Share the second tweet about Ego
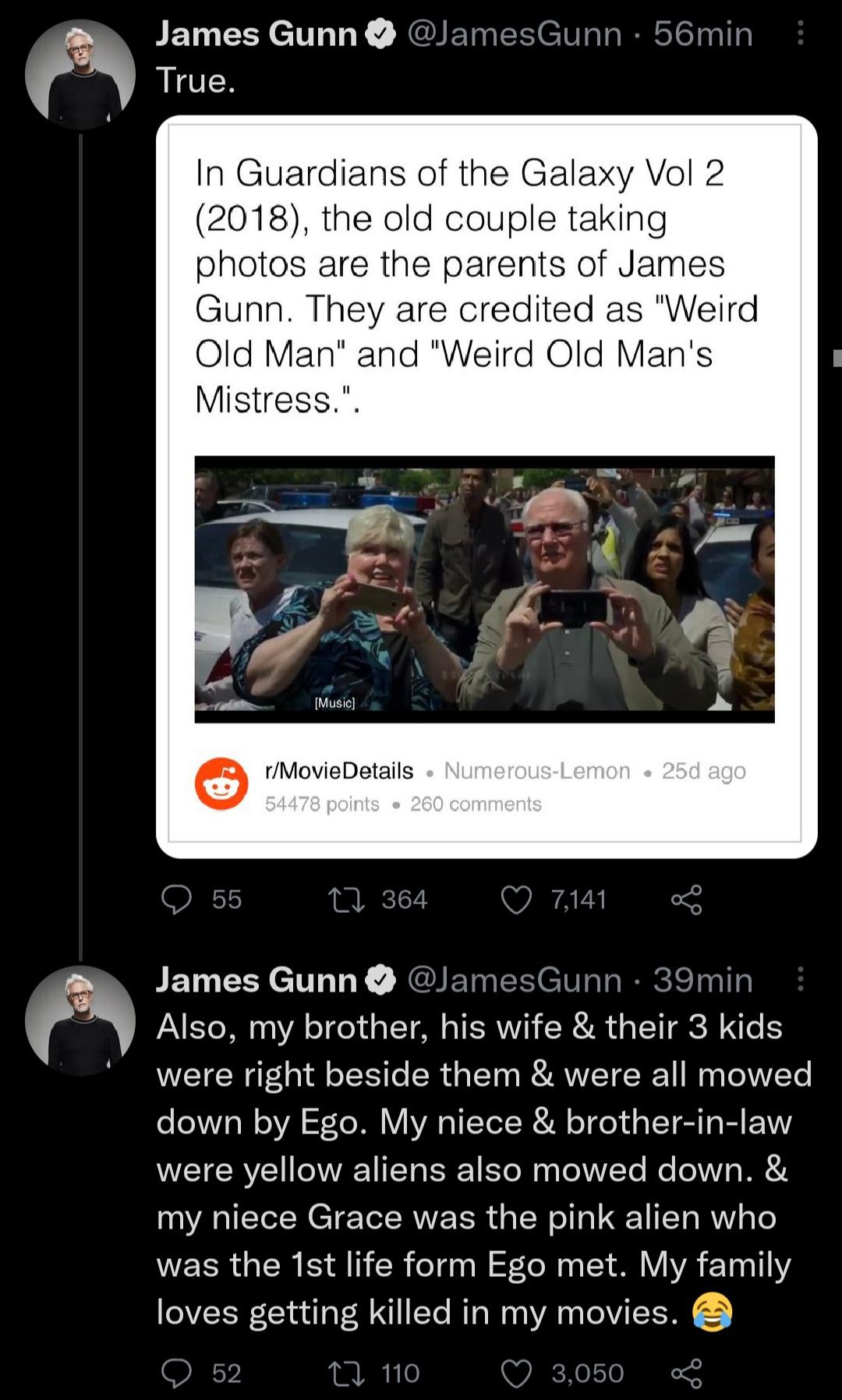The height and width of the screenshot is (1400, 842). (686, 1373)
